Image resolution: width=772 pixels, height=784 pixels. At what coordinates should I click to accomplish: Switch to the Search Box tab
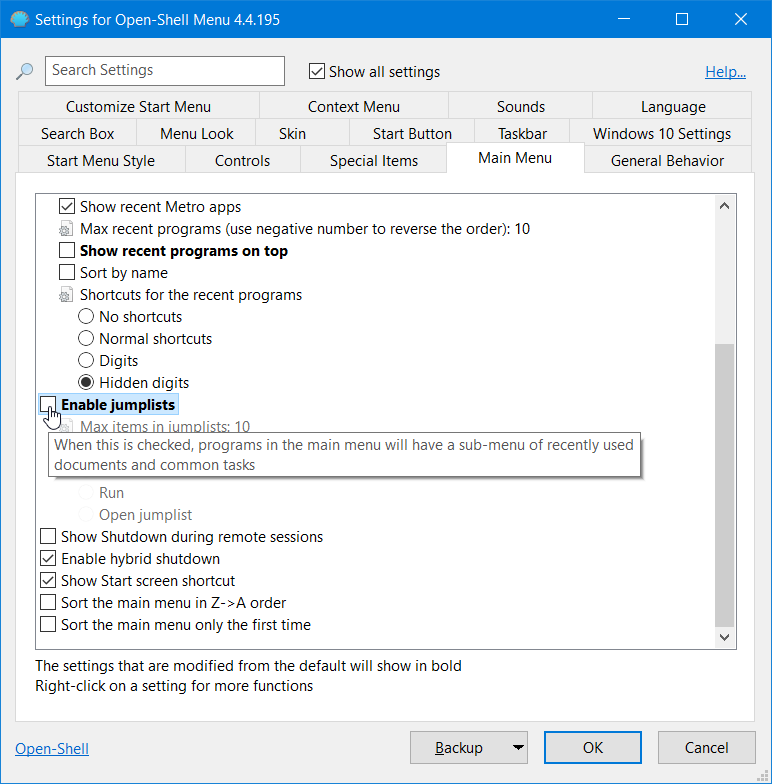click(78, 134)
